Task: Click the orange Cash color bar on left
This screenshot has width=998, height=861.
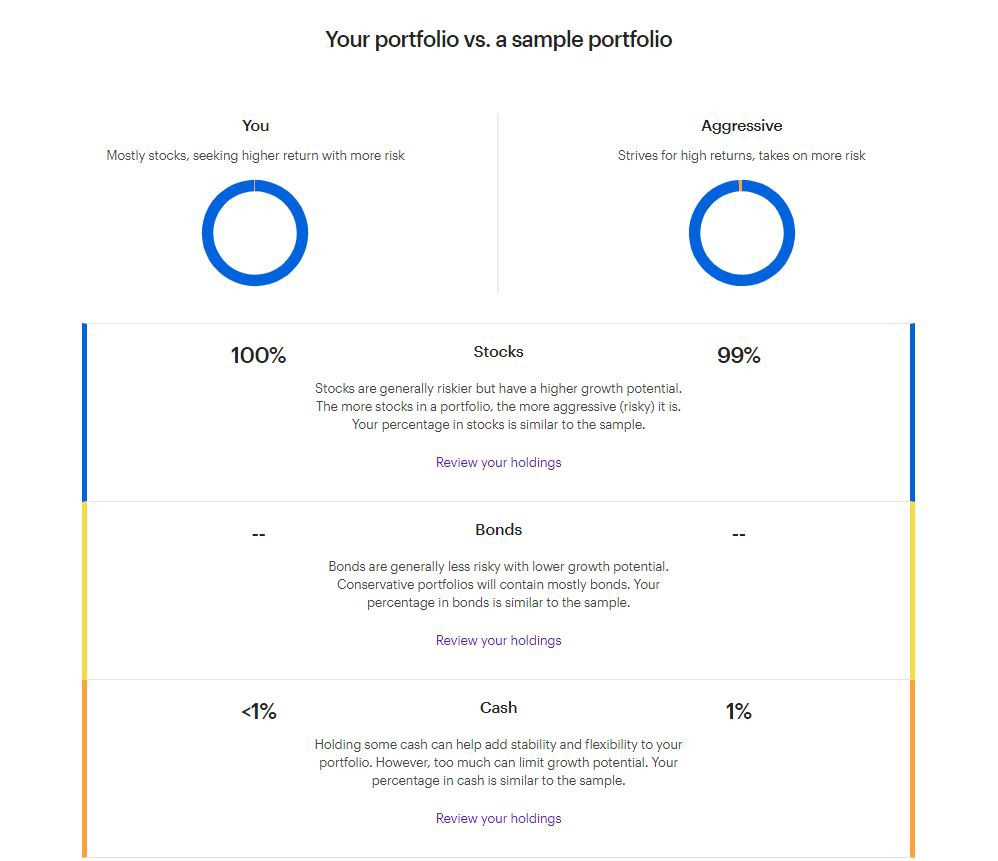Action: (x=84, y=769)
